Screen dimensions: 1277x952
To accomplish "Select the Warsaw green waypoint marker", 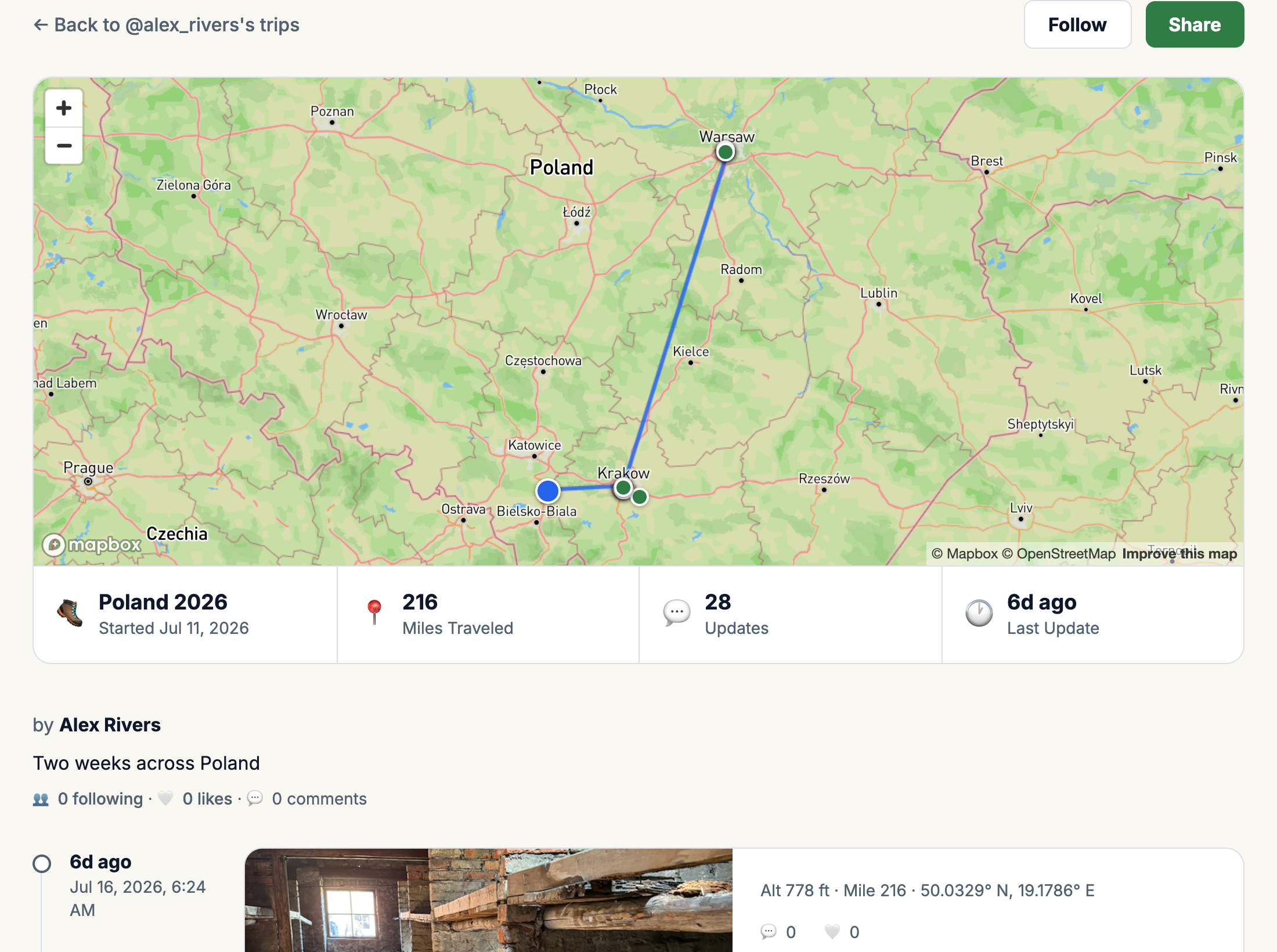I will click(x=725, y=152).
